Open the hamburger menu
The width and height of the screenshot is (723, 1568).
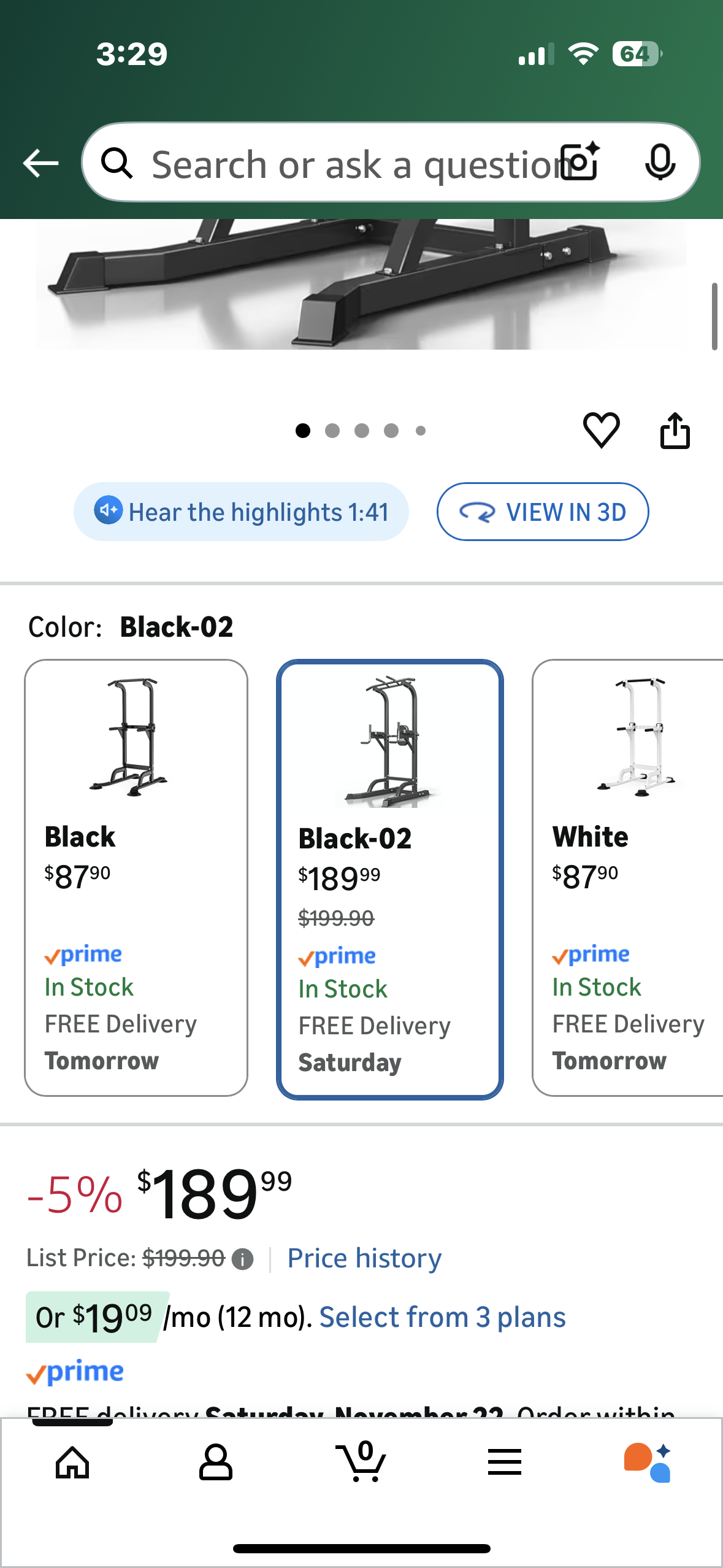(504, 1462)
